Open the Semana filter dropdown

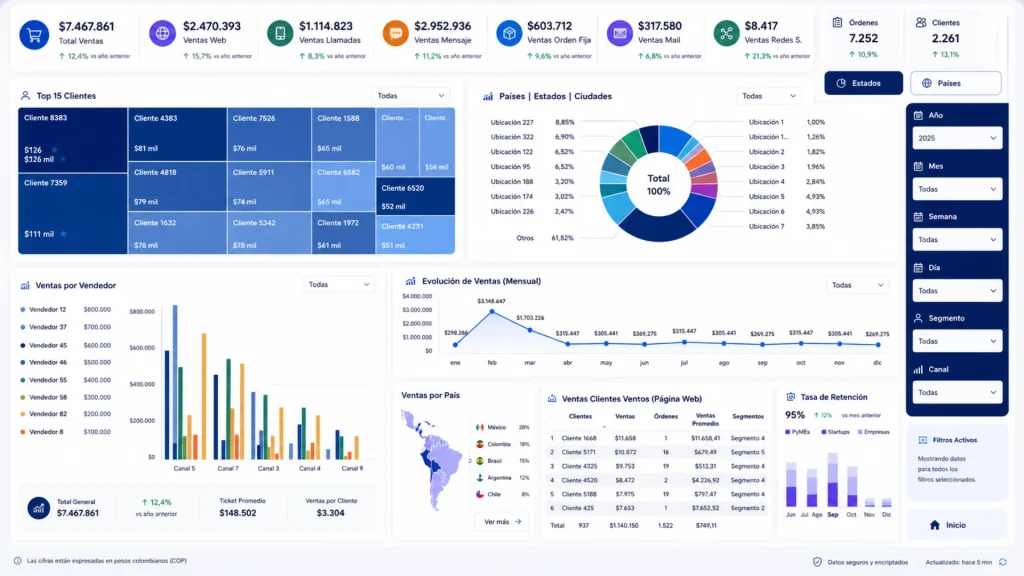pos(957,240)
